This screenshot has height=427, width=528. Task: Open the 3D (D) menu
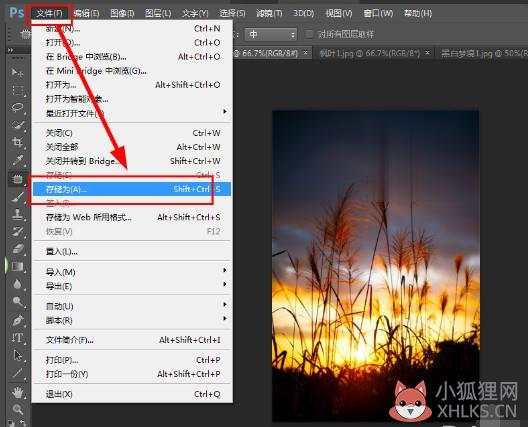coord(303,13)
